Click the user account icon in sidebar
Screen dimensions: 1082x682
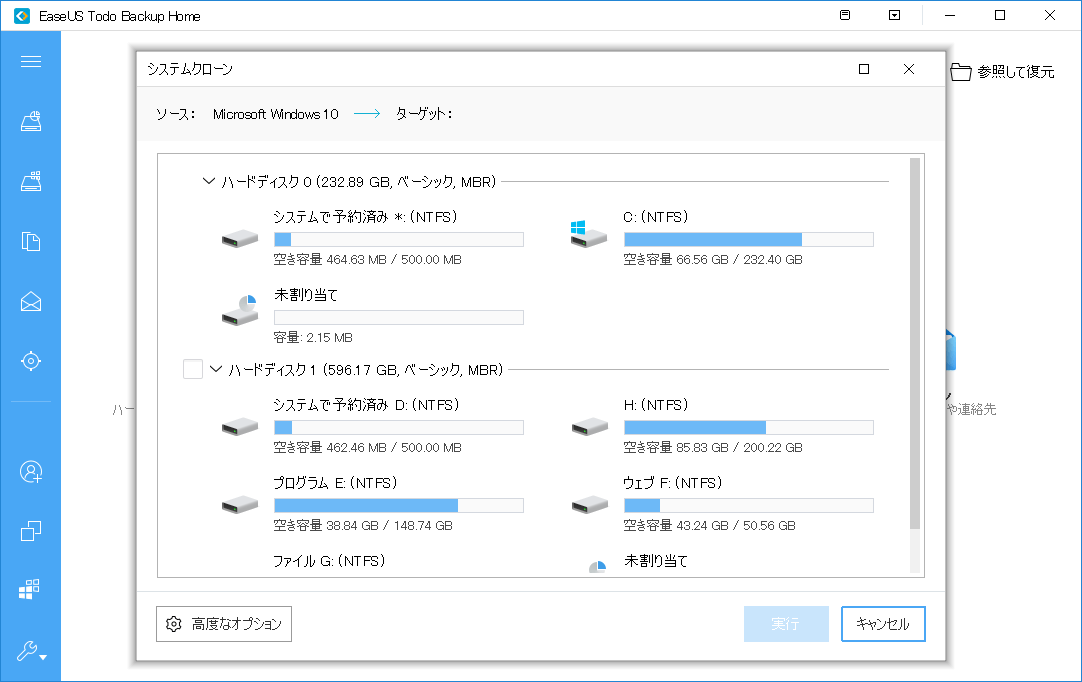click(30, 471)
